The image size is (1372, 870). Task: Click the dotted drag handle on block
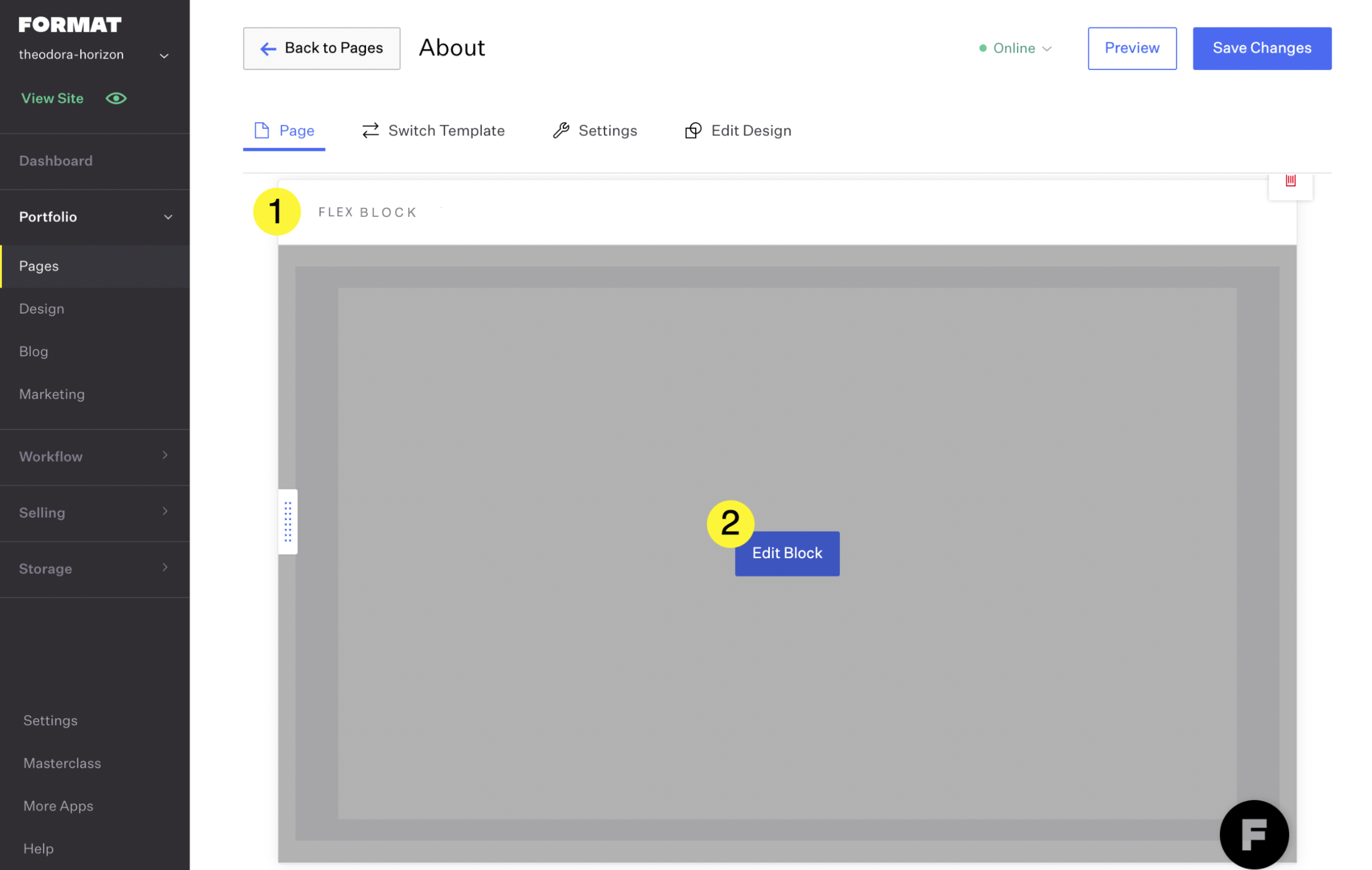[288, 521]
